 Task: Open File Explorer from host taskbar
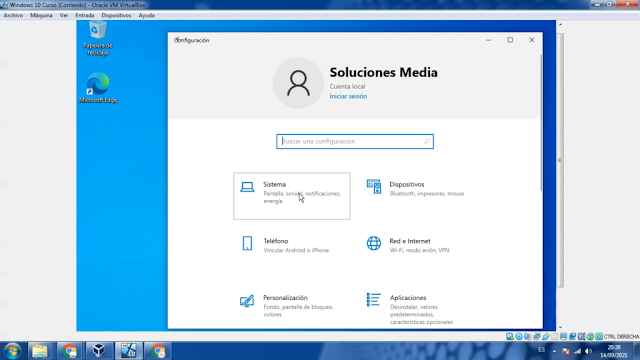click(x=40, y=351)
